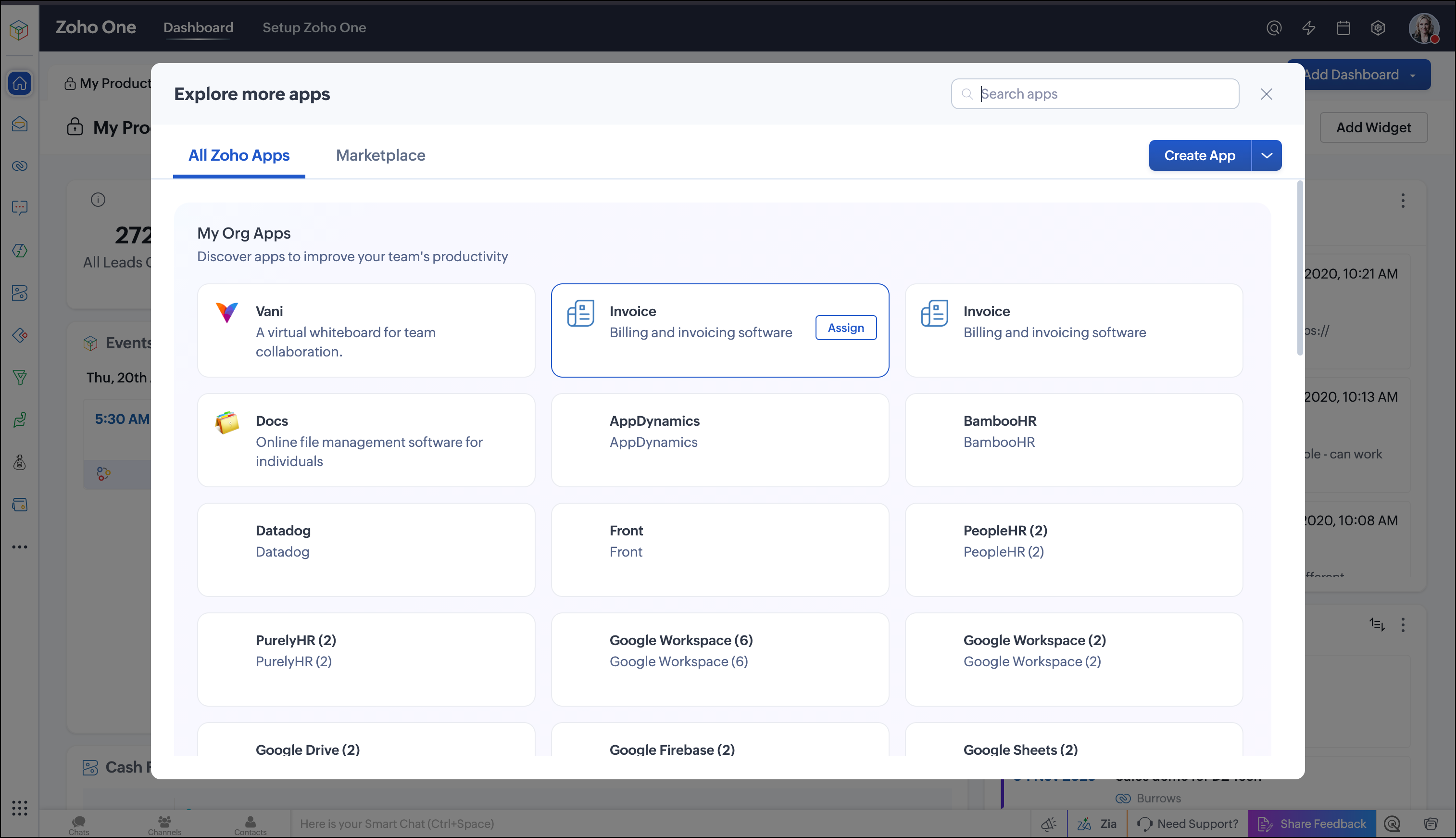Open Zia assistant in the bottom bar
The height and width of the screenshot is (838, 1456).
(1097, 824)
